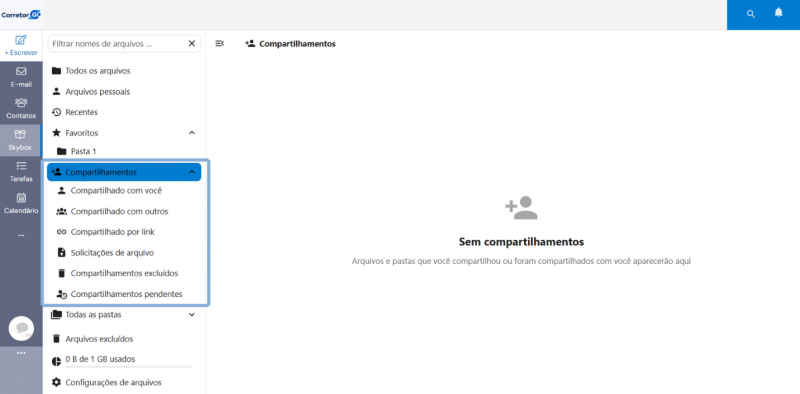Viewport: 800px width, 394px height.
Task: Open the search magnifier icon
Action: coord(751,14)
